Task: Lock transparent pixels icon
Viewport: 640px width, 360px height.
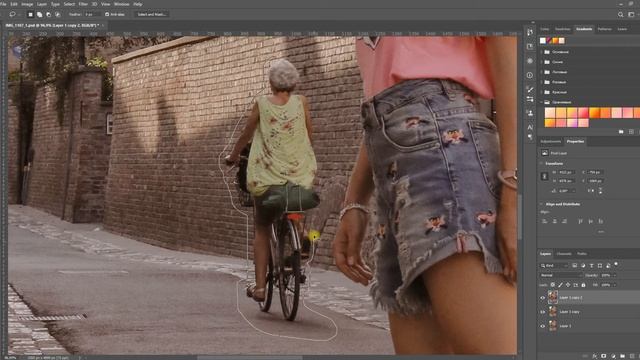Action: point(553,285)
